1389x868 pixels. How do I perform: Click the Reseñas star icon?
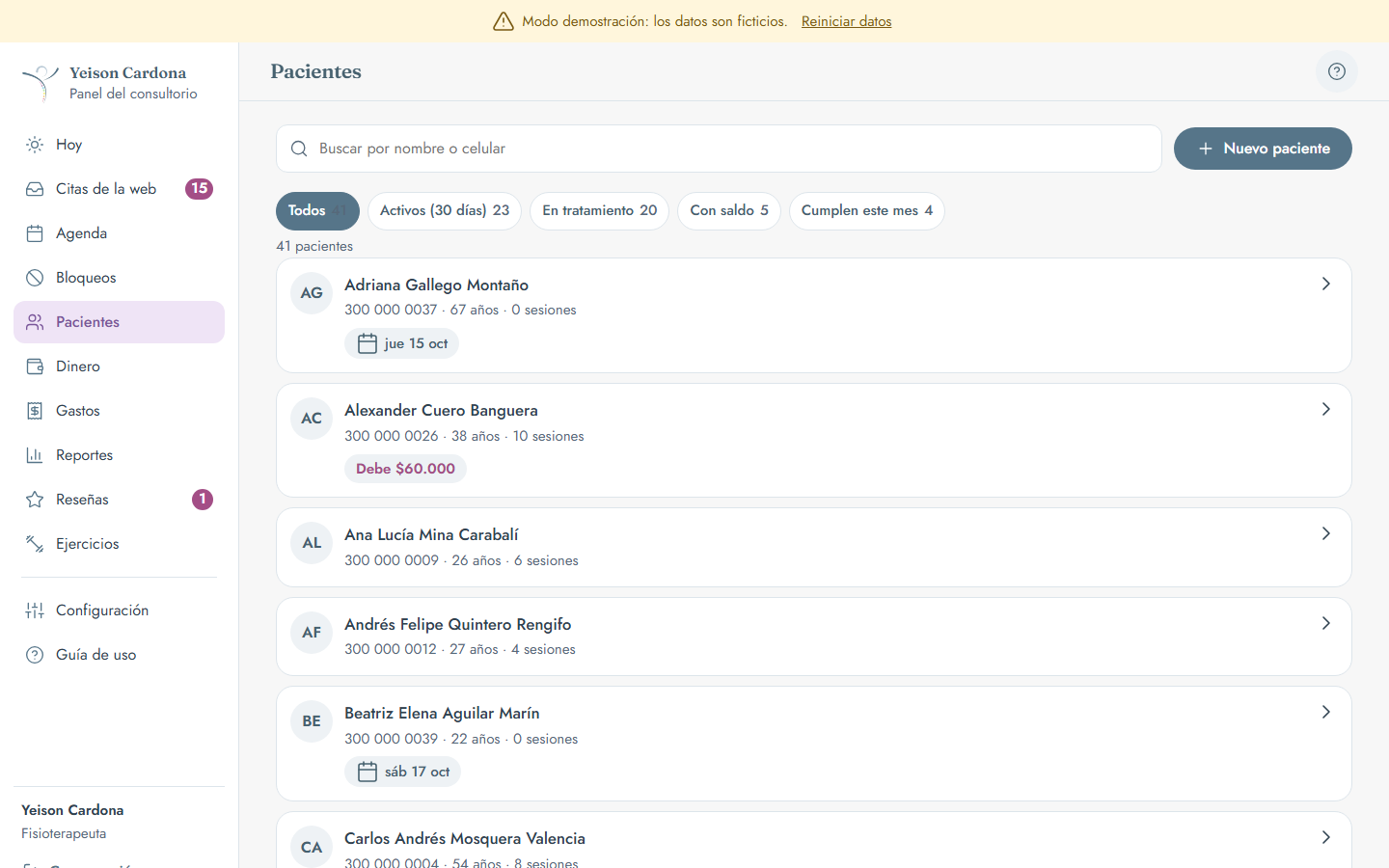coord(35,500)
